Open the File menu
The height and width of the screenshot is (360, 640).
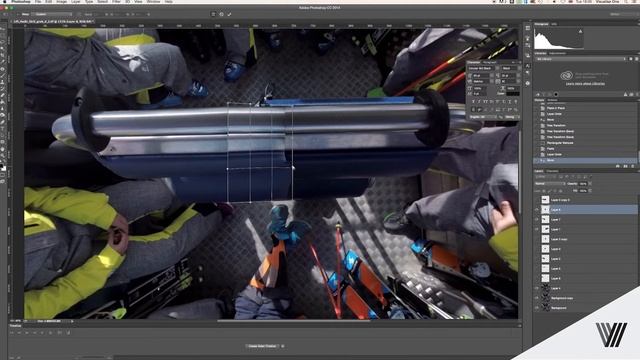coord(38,2)
